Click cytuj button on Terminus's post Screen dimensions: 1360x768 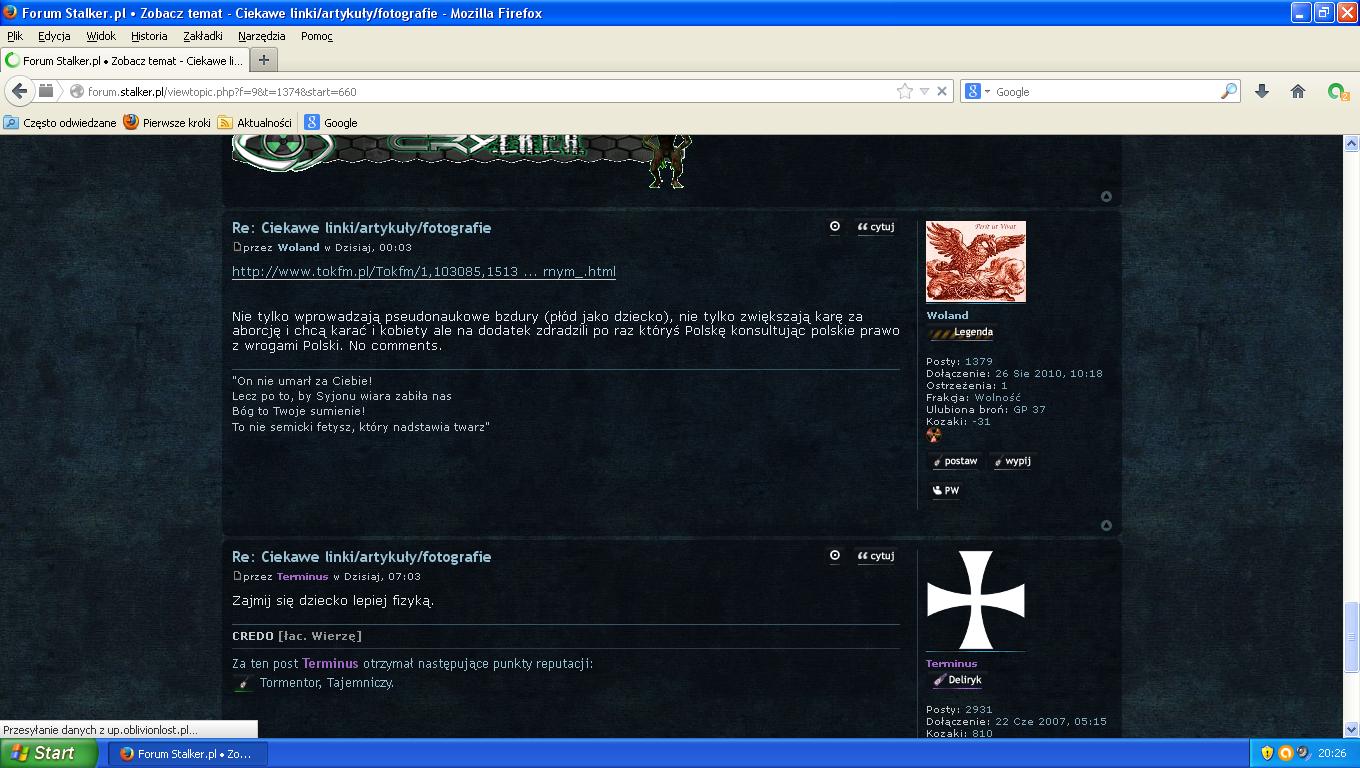click(876, 556)
